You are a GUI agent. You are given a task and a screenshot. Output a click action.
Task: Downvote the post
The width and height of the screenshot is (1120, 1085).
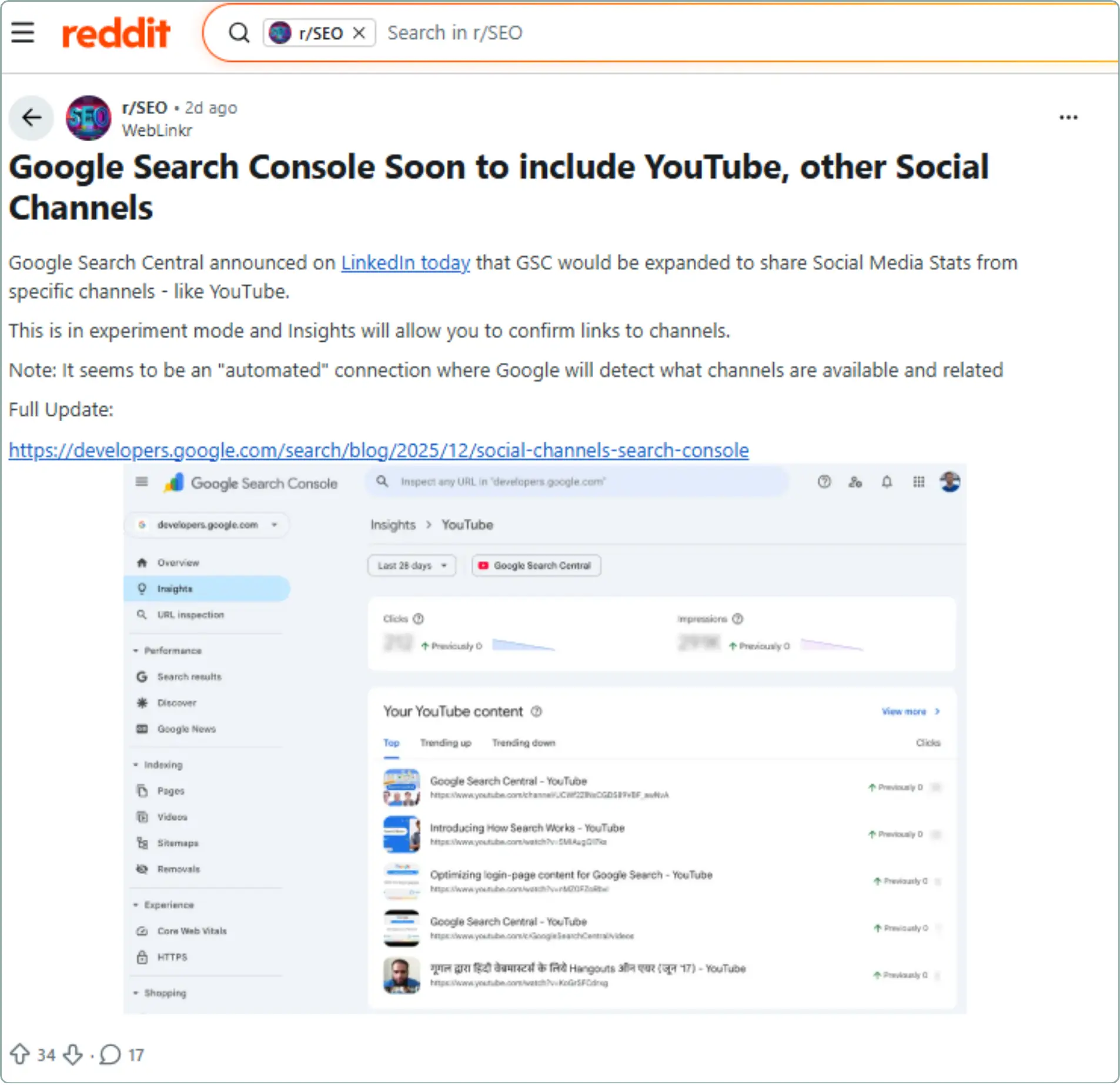coord(72,1054)
